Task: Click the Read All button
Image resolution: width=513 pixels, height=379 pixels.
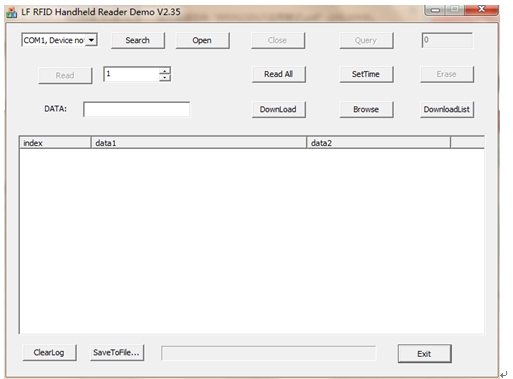Action: point(279,74)
